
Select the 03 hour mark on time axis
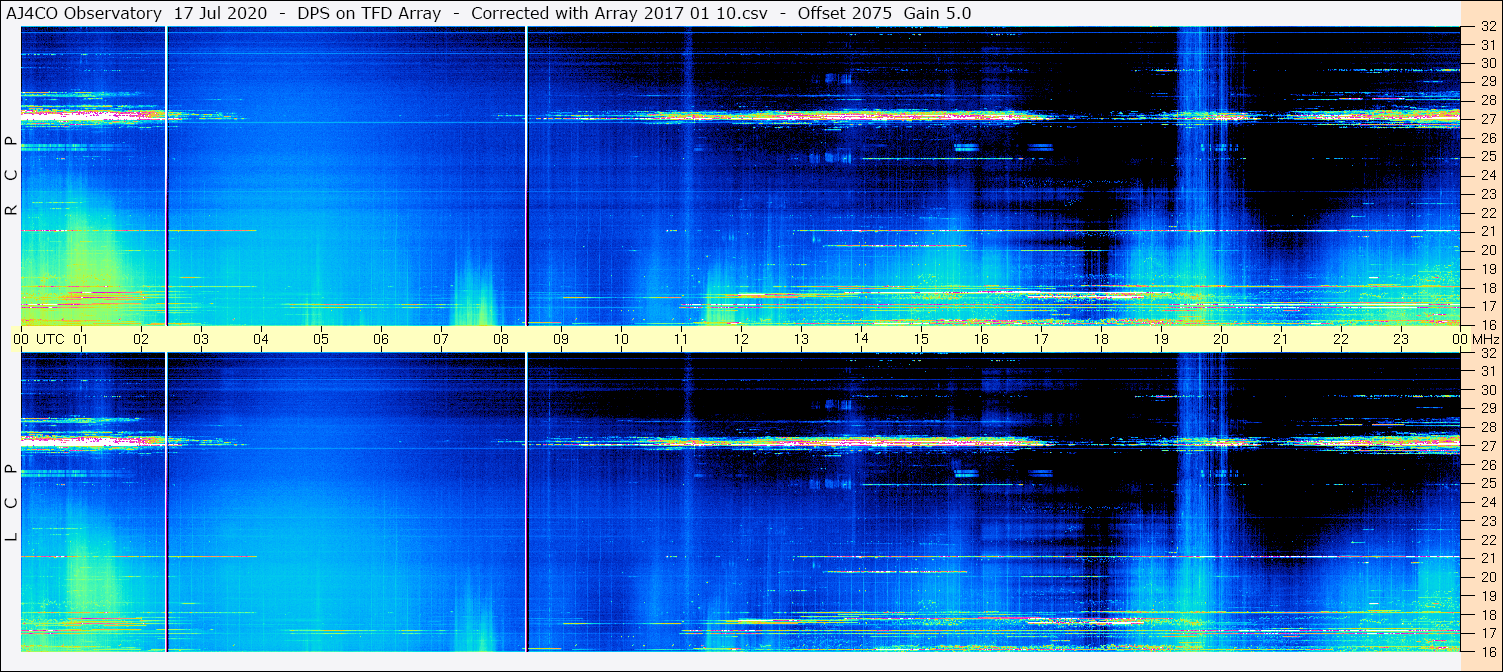[201, 339]
